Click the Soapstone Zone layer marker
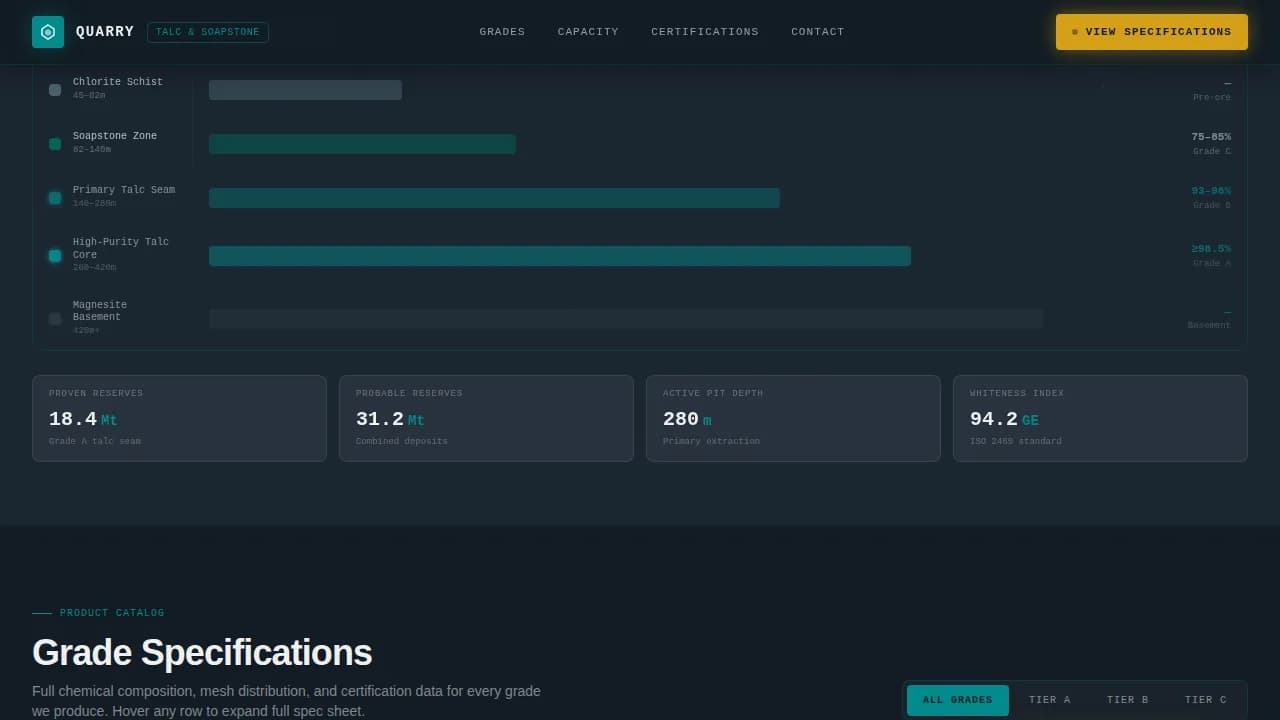 pyautogui.click(x=55, y=144)
